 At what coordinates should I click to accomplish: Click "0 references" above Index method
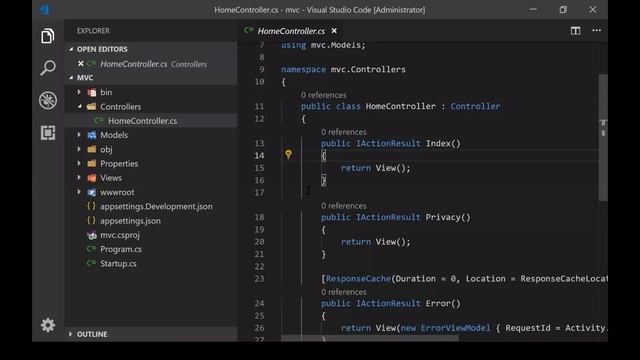344,132
